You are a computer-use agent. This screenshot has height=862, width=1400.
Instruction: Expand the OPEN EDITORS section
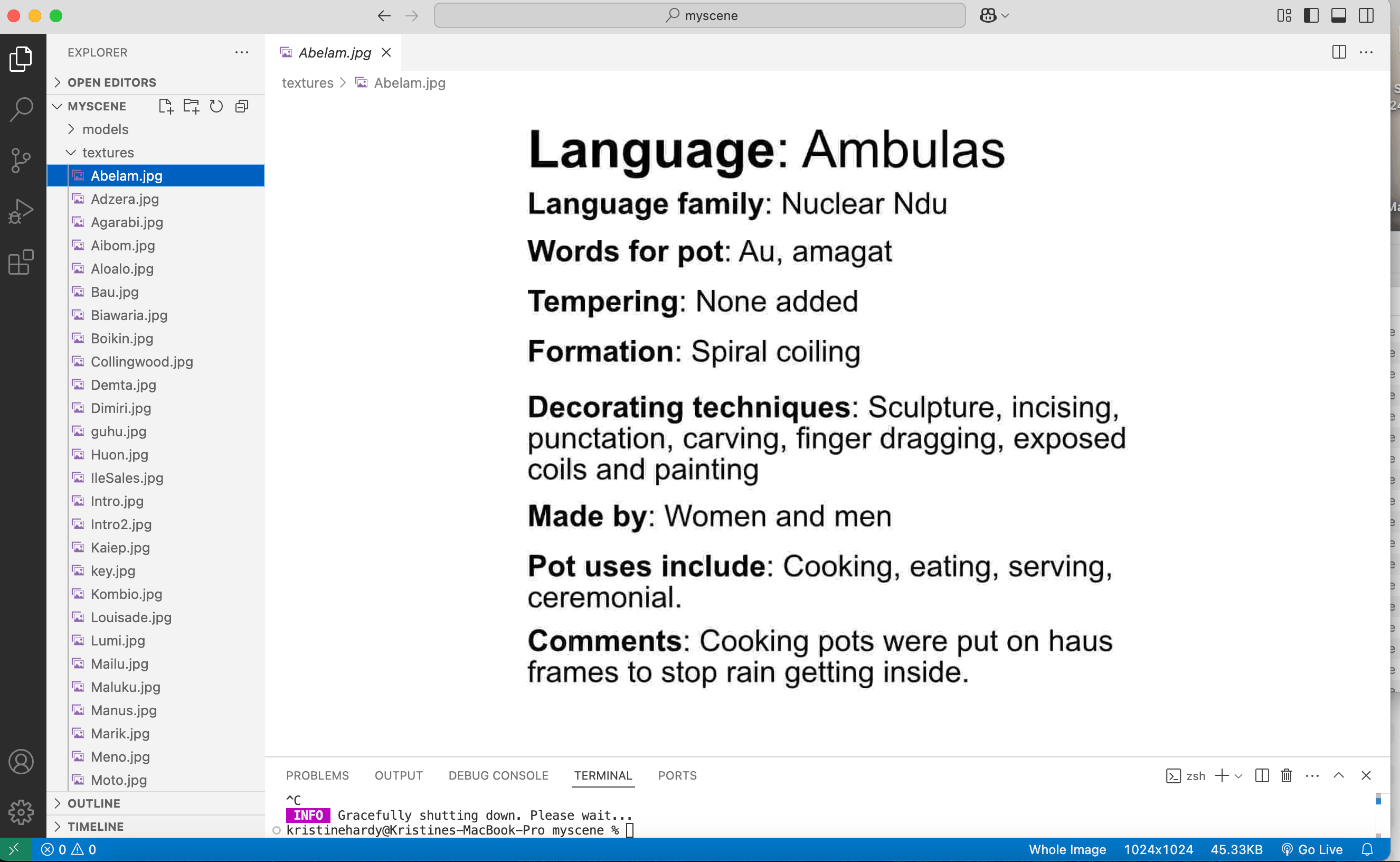pos(156,83)
